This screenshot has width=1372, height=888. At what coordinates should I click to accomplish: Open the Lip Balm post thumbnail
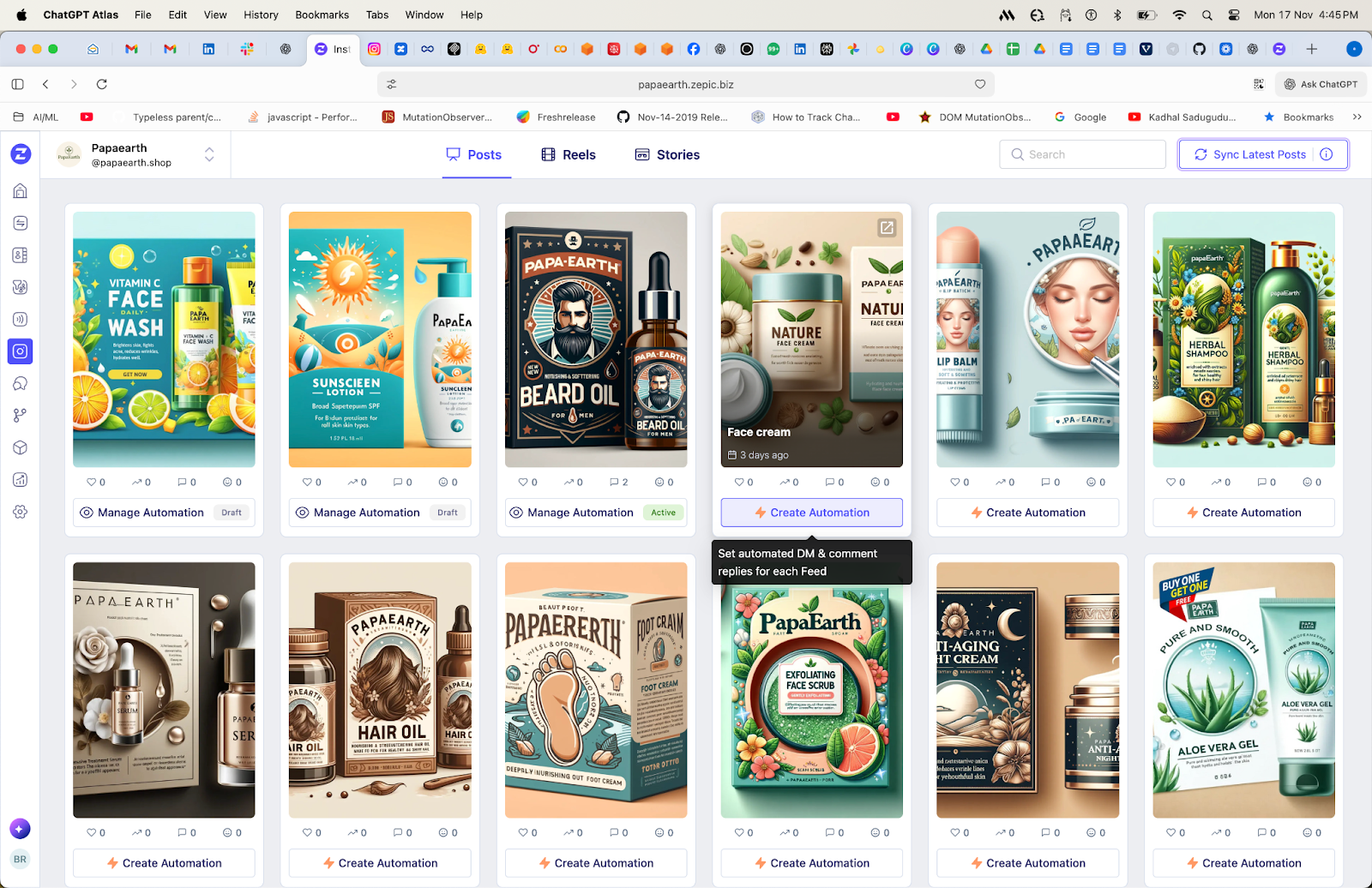pyautogui.click(x=1027, y=339)
